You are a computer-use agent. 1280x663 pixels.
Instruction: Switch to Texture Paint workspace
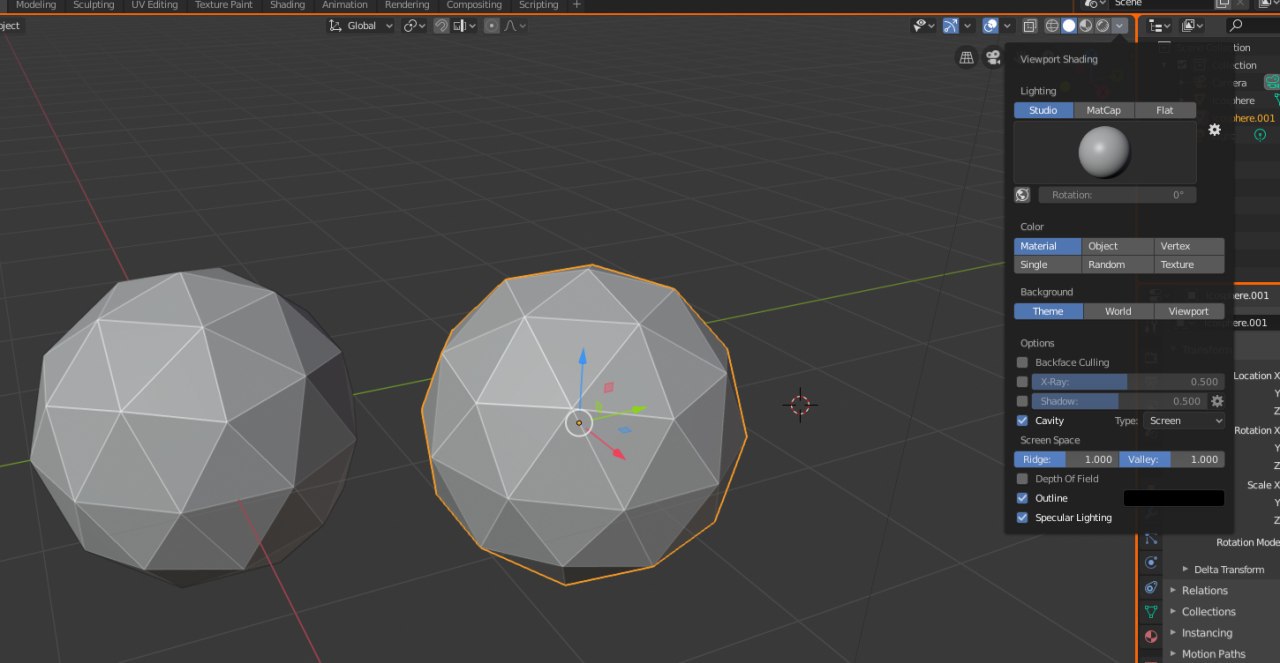click(x=224, y=5)
